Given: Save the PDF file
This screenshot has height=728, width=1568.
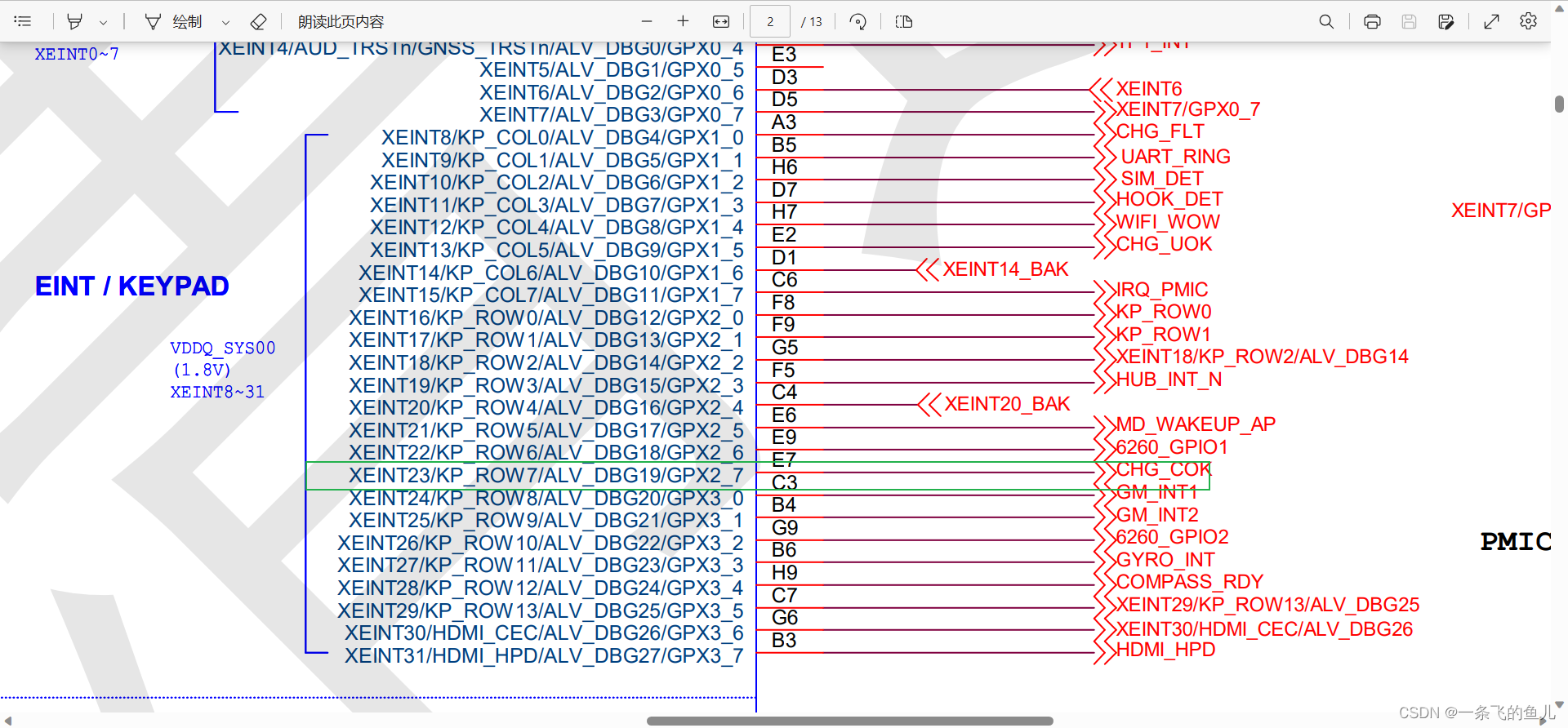Looking at the screenshot, I should tap(1409, 21).
